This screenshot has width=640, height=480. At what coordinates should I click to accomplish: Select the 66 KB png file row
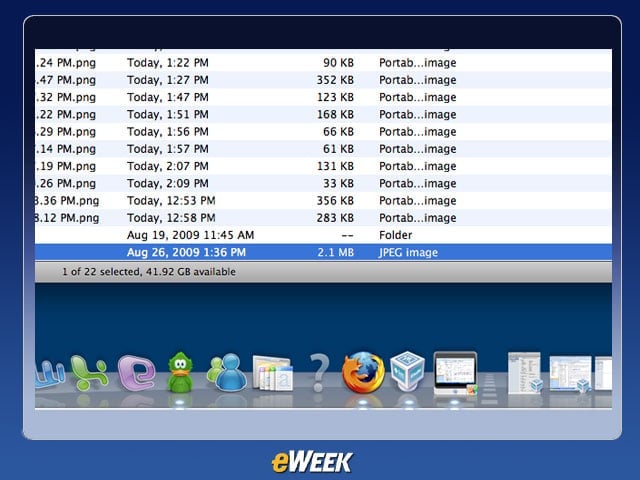click(x=323, y=132)
